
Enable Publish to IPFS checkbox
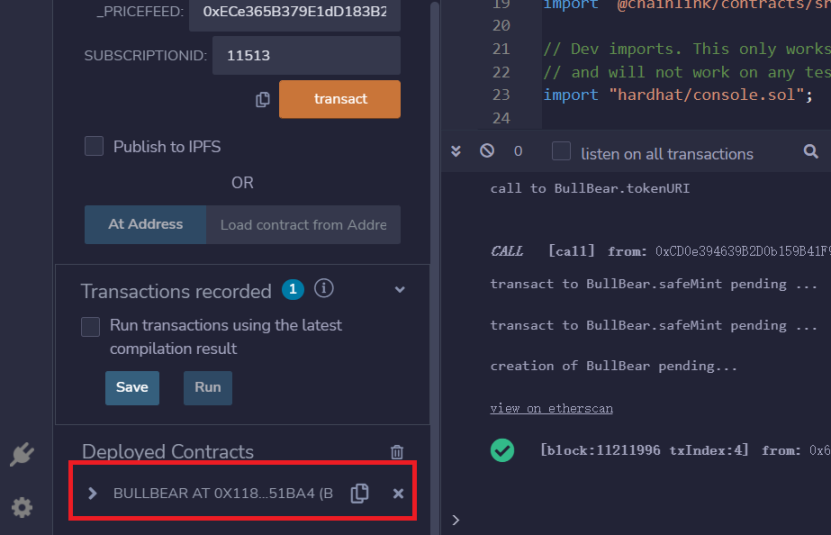point(94,146)
